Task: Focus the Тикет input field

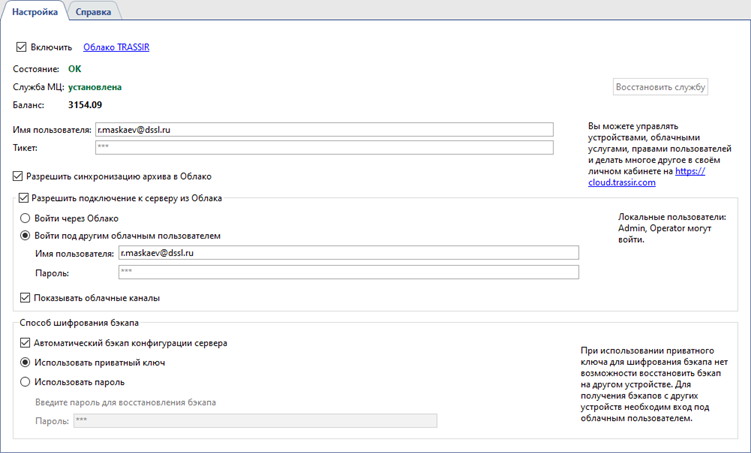Action: point(324,148)
